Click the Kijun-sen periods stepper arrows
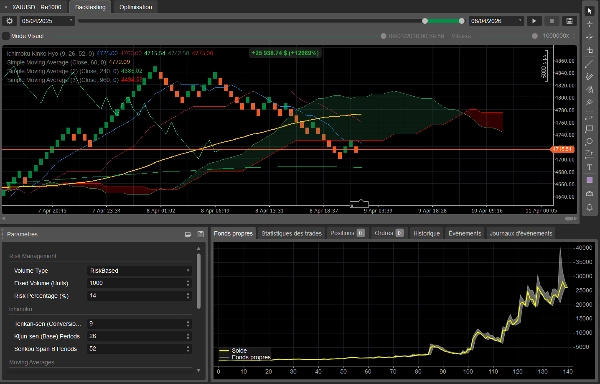 point(188,336)
